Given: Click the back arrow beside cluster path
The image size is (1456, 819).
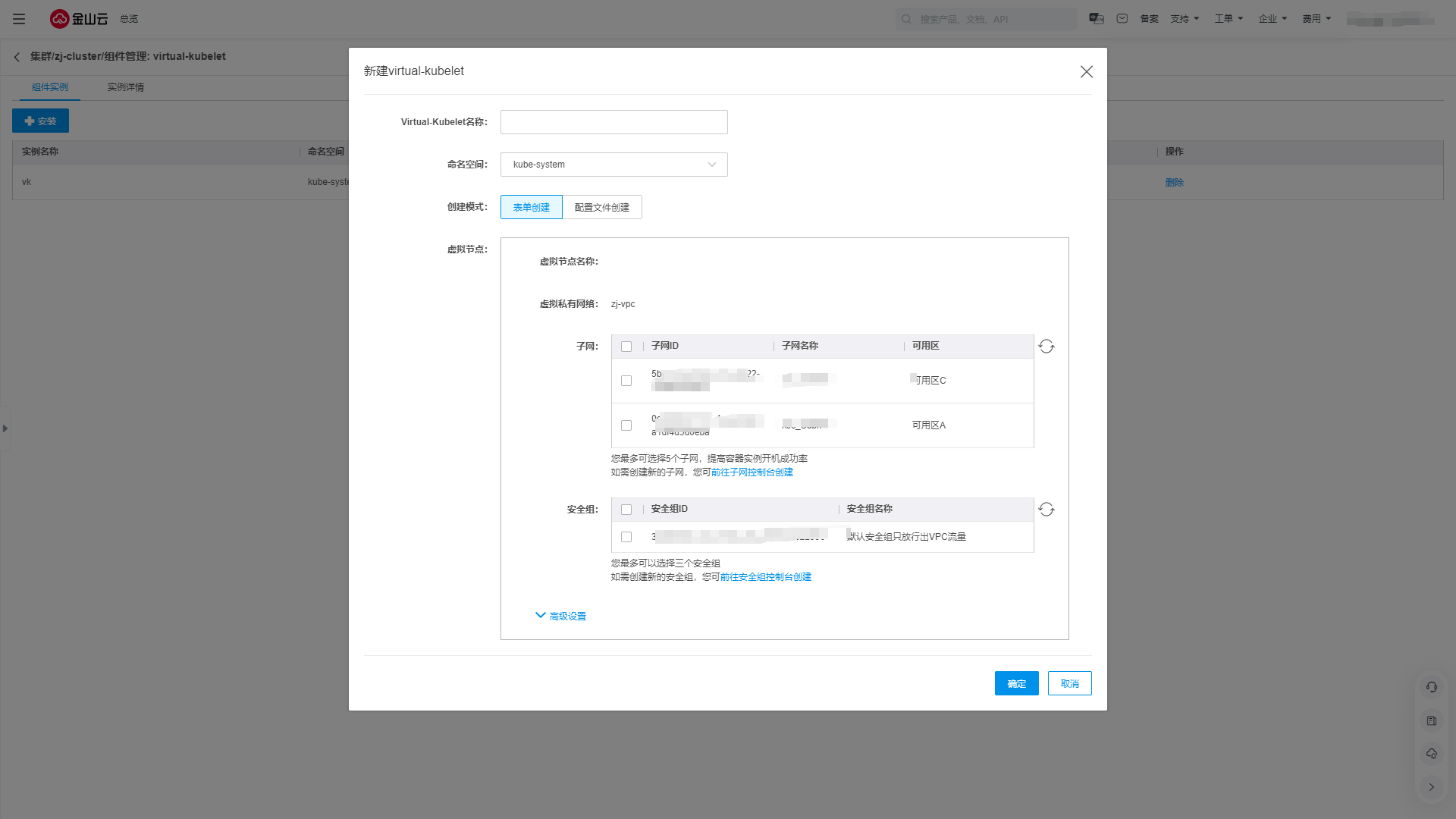Looking at the screenshot, I should point(17,57).
